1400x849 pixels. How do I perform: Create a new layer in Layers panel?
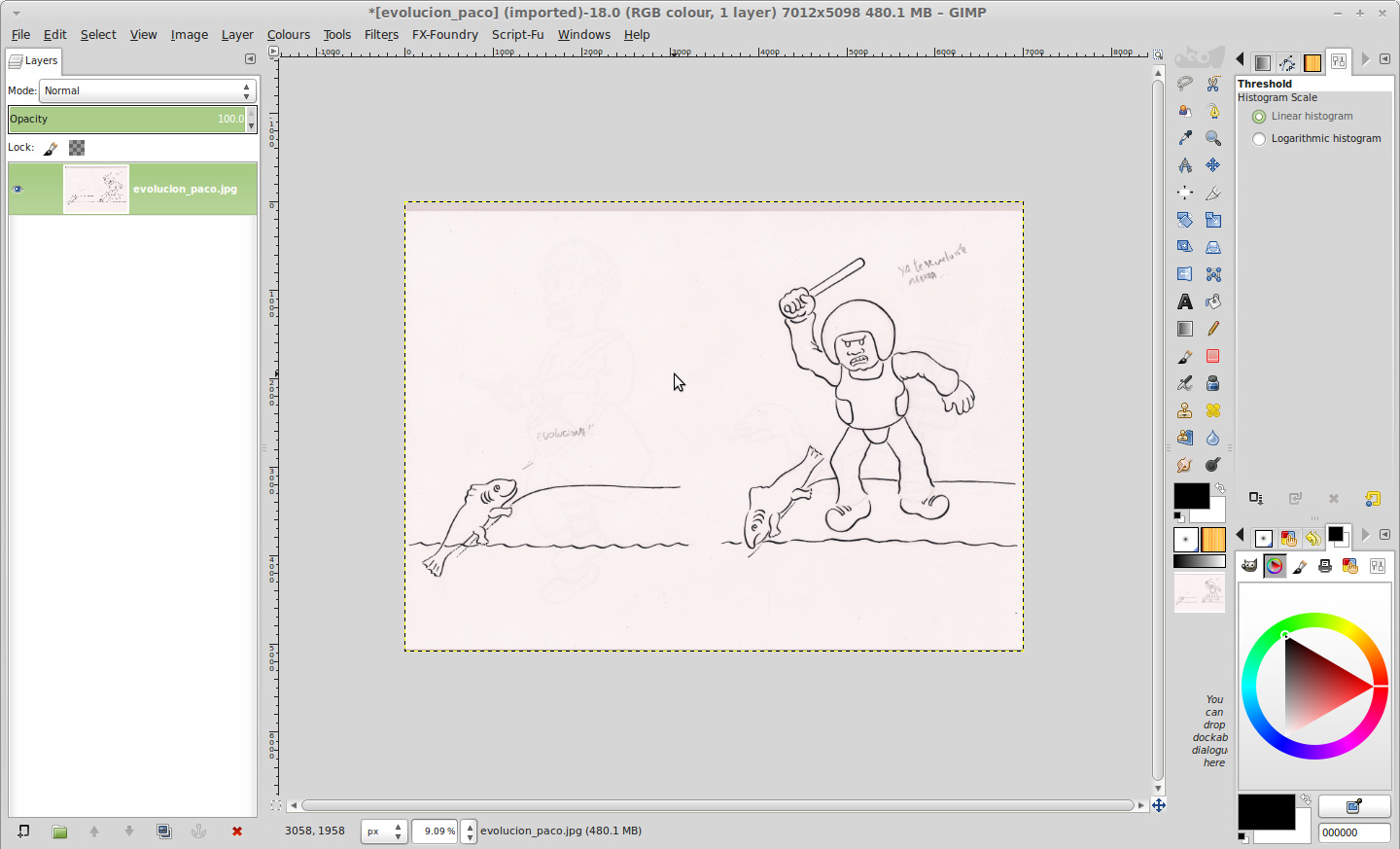[23, 831]
